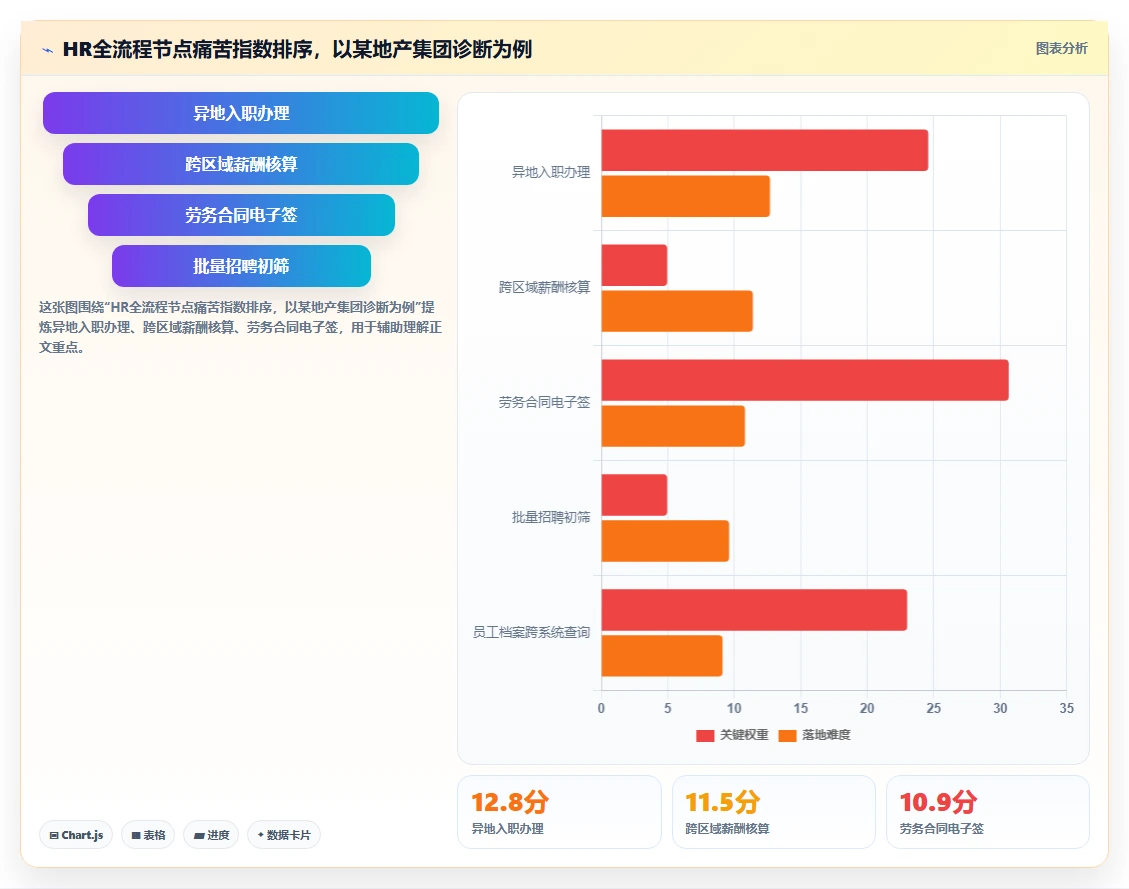
Task: Click red bar for 批量招聘初筛
Action: (x=634, y=495)
